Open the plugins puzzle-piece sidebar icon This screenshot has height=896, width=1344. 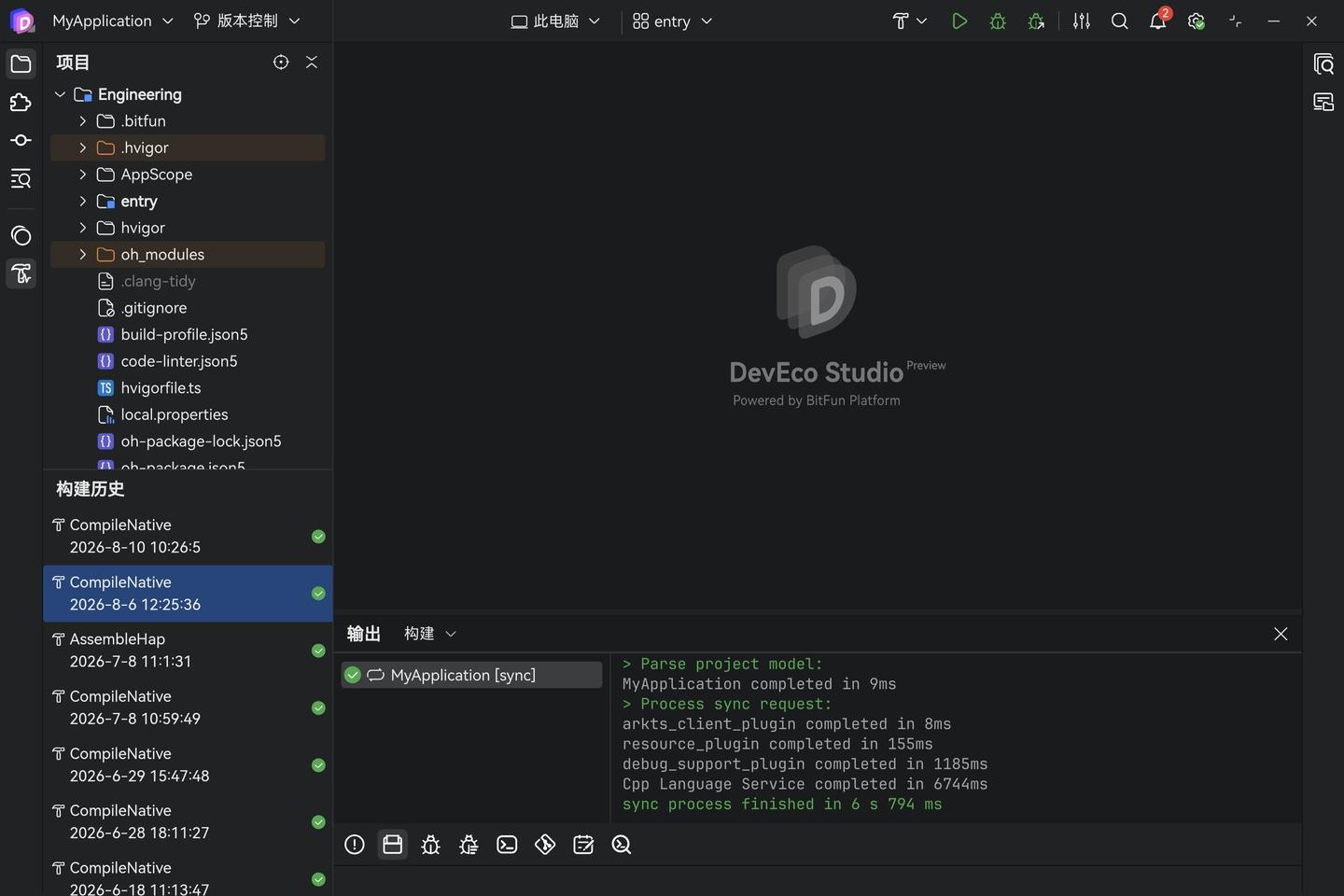point(21,103)
